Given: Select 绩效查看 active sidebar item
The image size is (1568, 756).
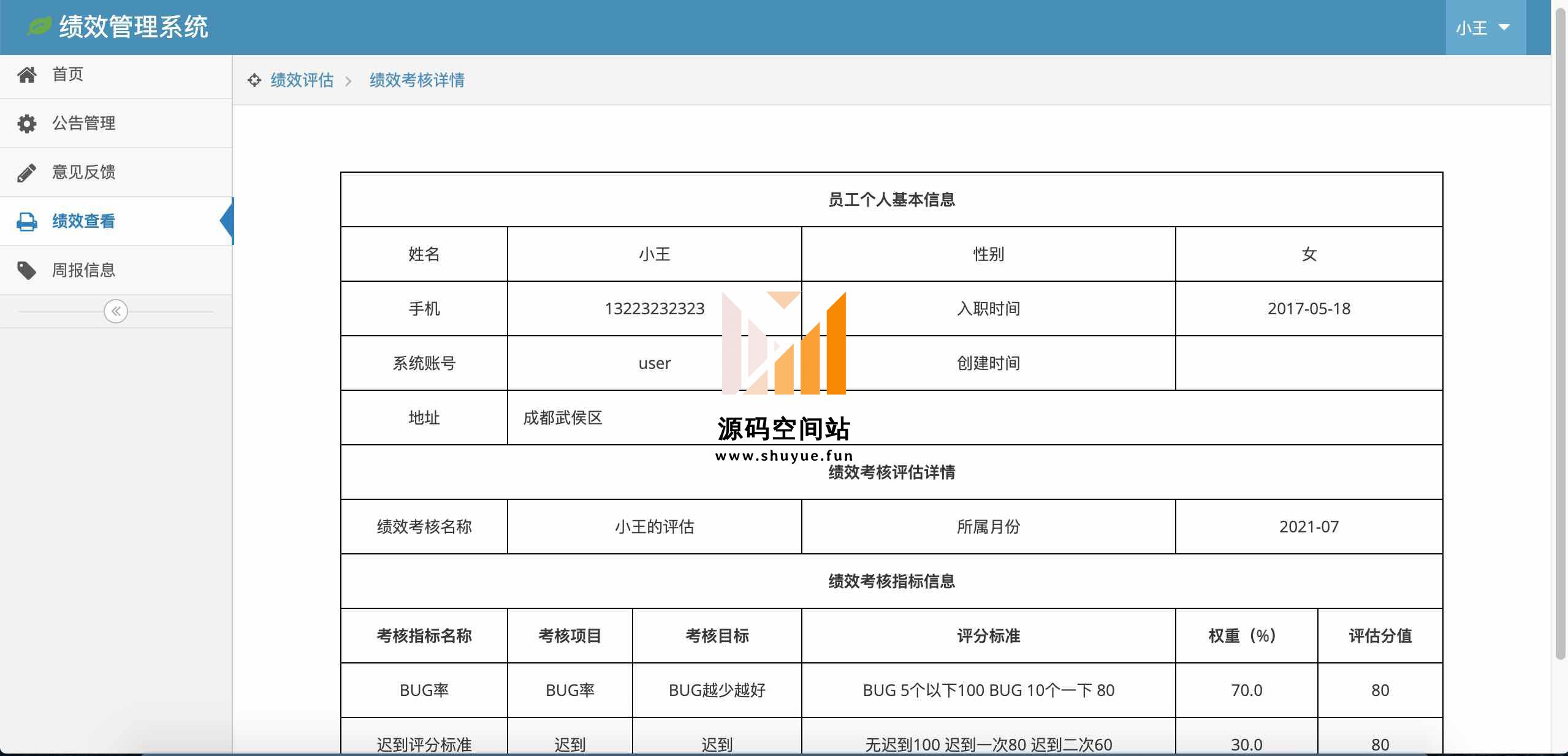Looking at the screenshot, I should pos(84,221).
